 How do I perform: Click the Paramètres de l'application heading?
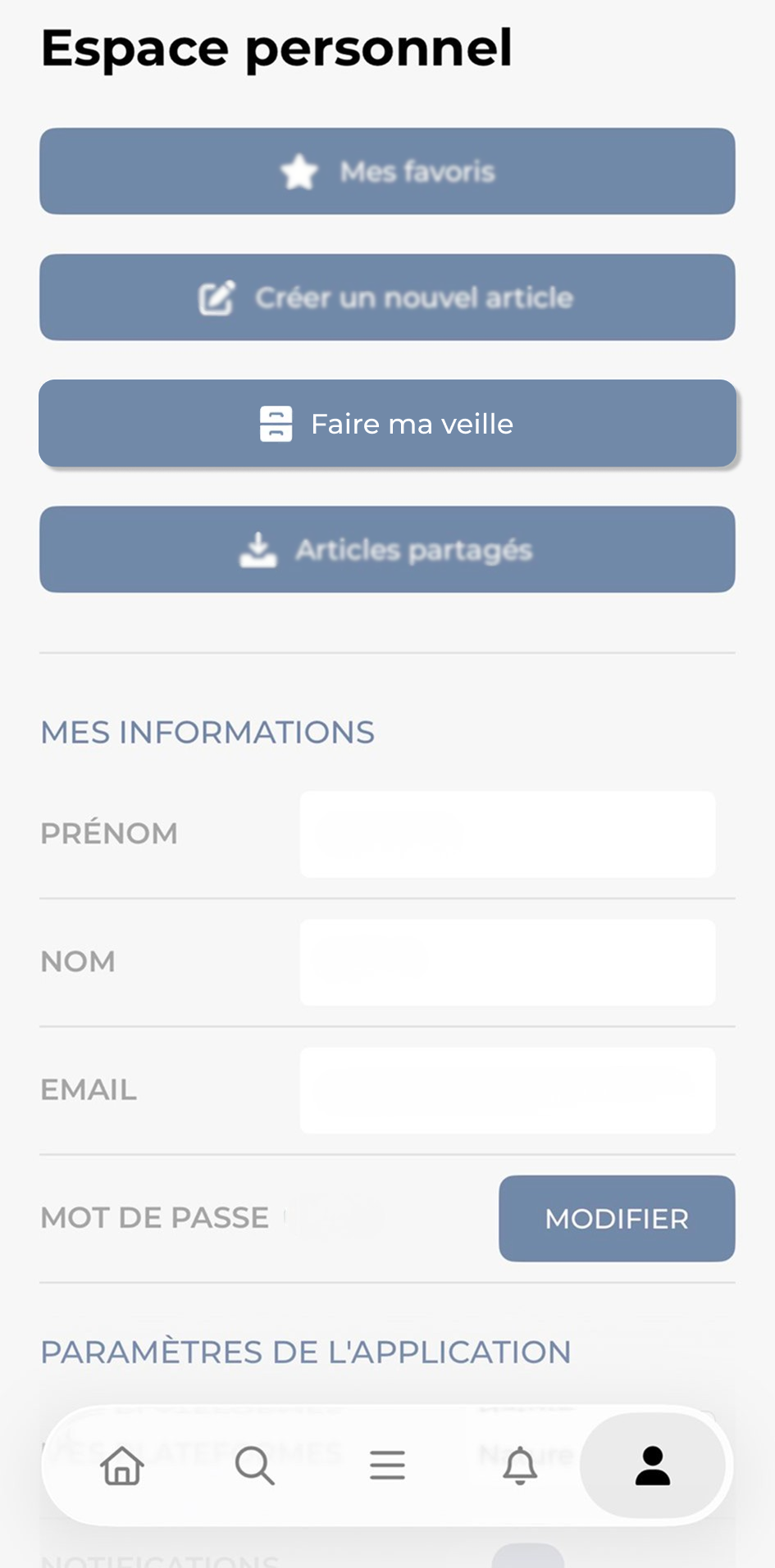click(306, 1352)
